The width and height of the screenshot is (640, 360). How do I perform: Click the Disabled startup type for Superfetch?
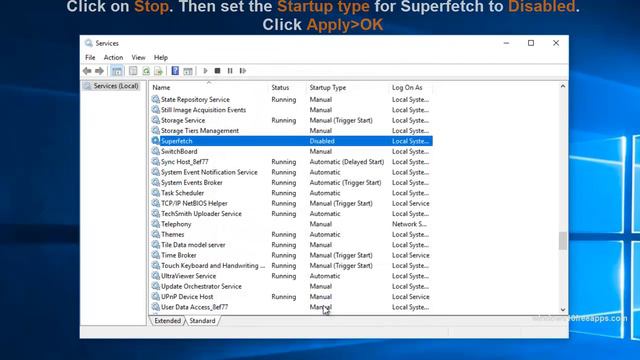(322, 141)
